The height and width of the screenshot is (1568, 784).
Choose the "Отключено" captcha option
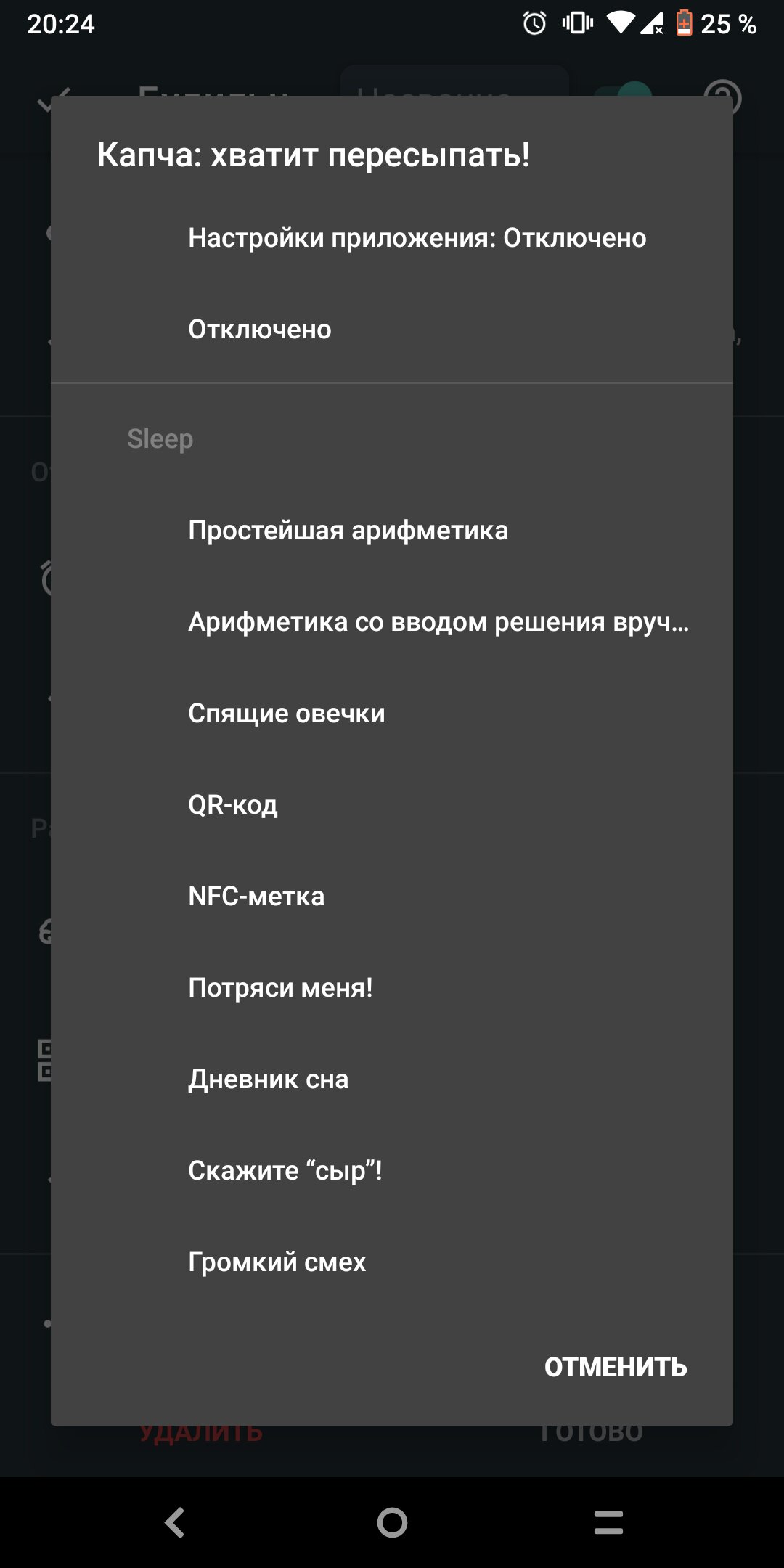pos(392,330)
